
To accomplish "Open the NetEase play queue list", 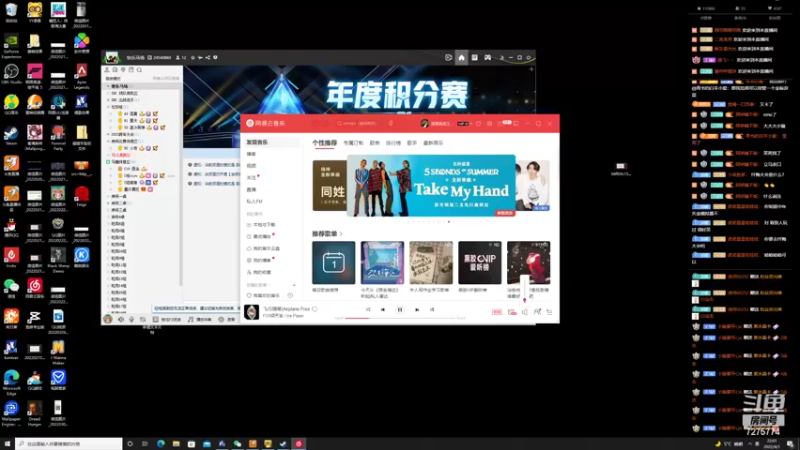I will 549,312.
